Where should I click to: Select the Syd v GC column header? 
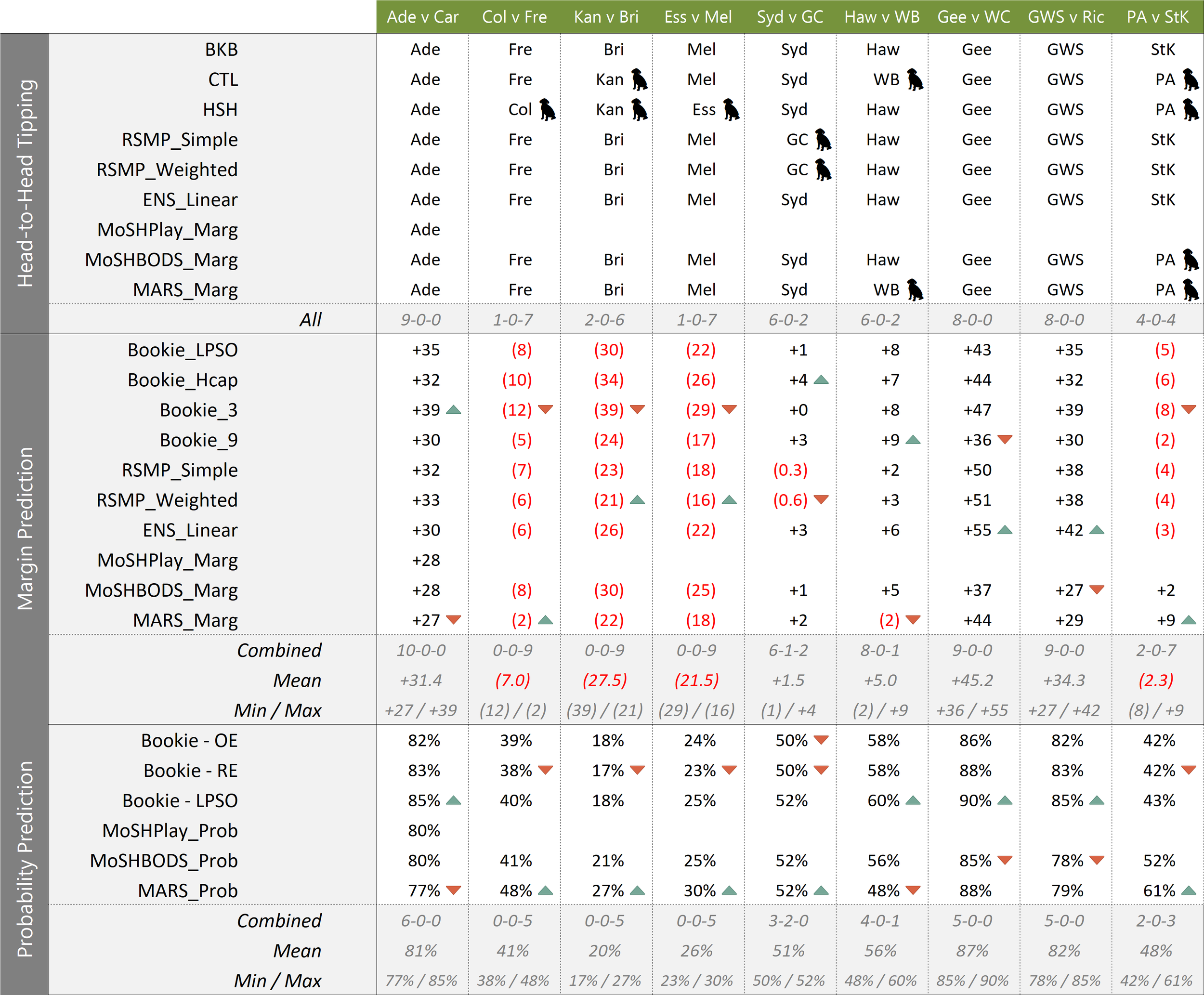tap(790, 17)
